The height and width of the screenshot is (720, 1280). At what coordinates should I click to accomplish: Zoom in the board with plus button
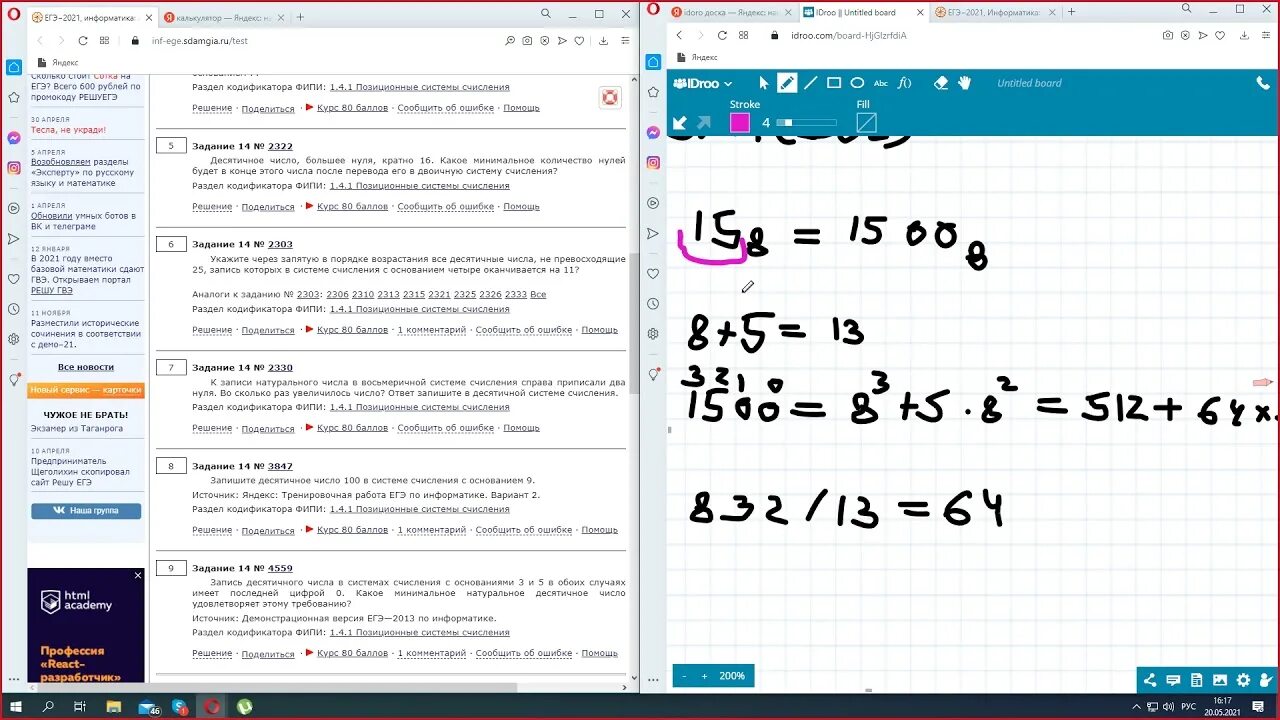point(704,676)
